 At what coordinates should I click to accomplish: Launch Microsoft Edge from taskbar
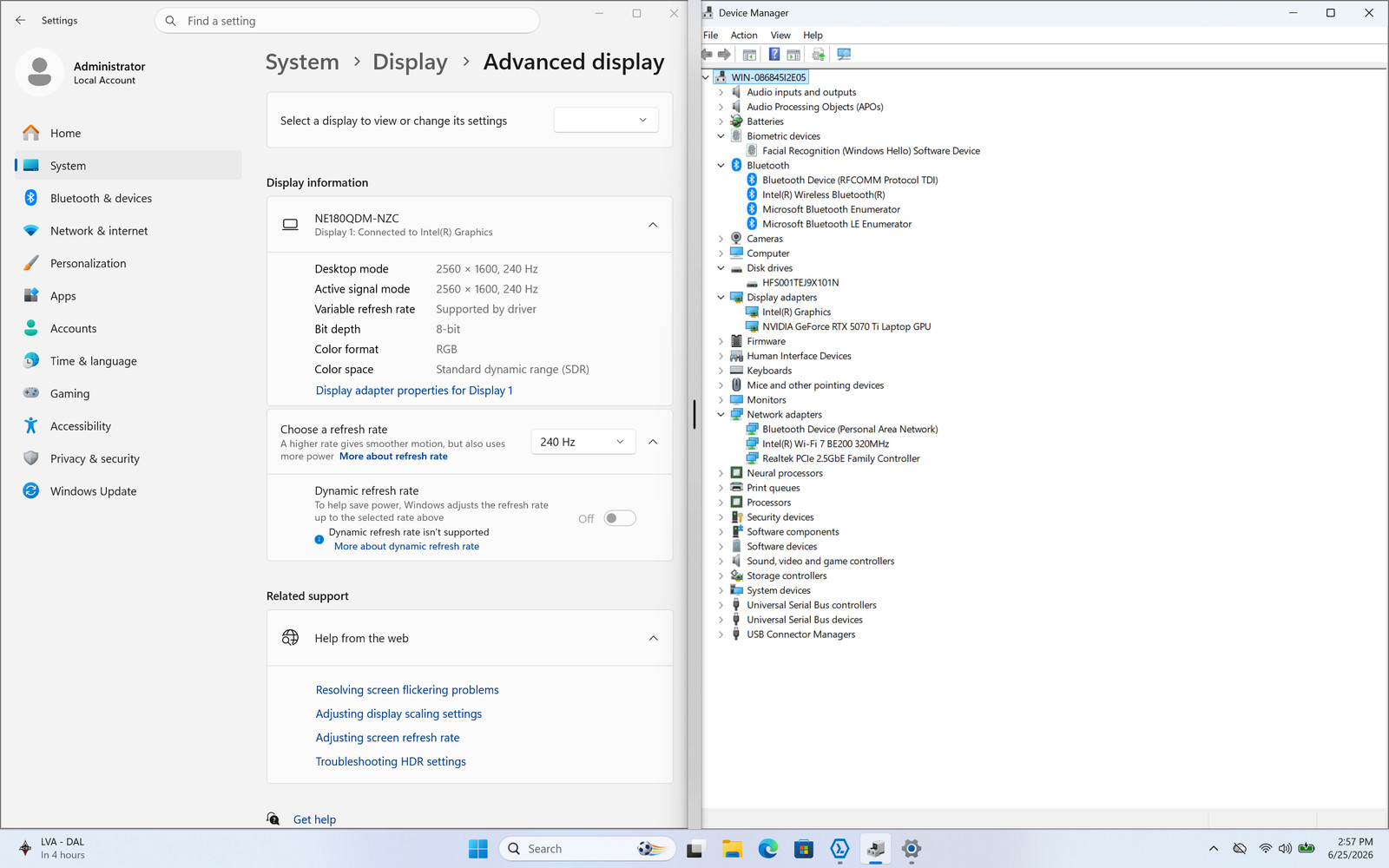point(768,849)
